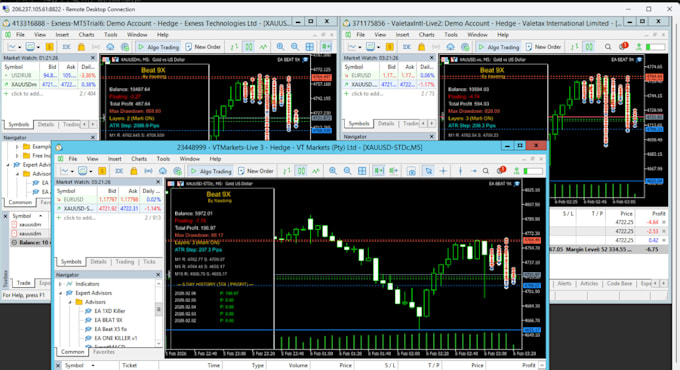
Task: Open Insert menu in Valetax window
Action: [x=402, y=35]
